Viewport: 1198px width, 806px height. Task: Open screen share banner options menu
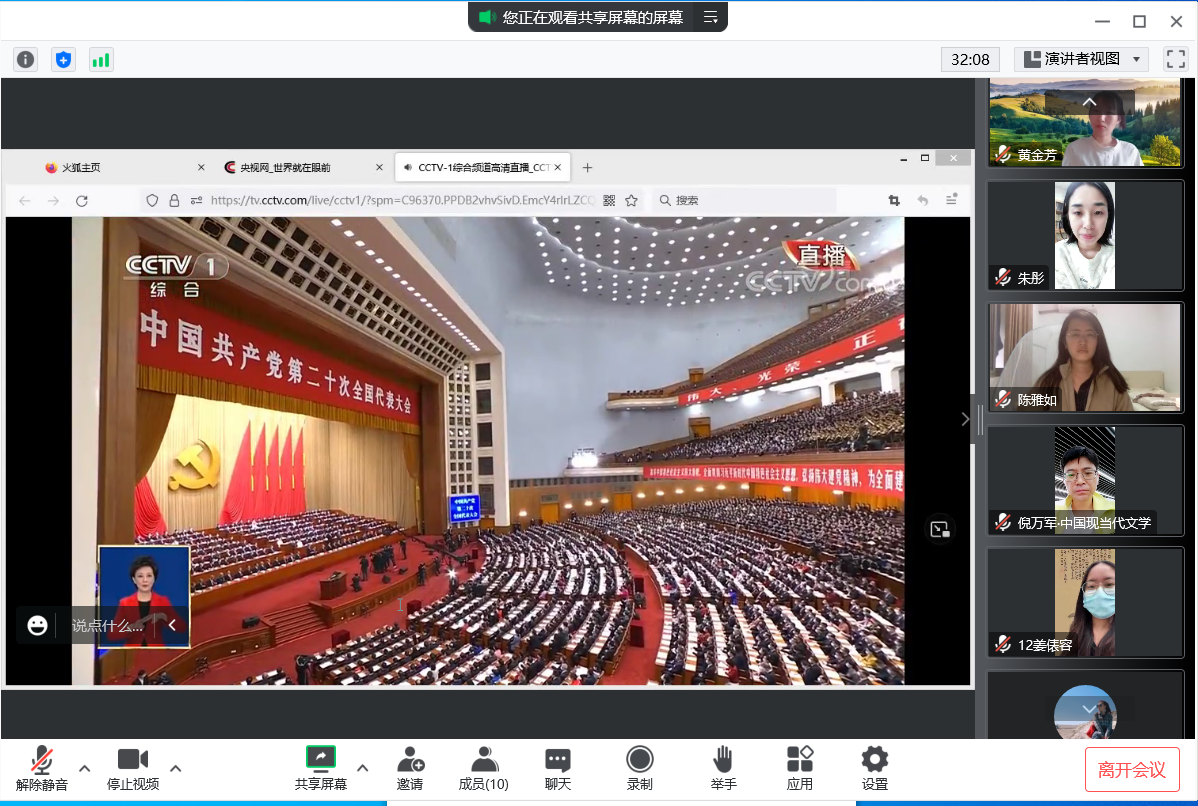(x=711, y=17)
